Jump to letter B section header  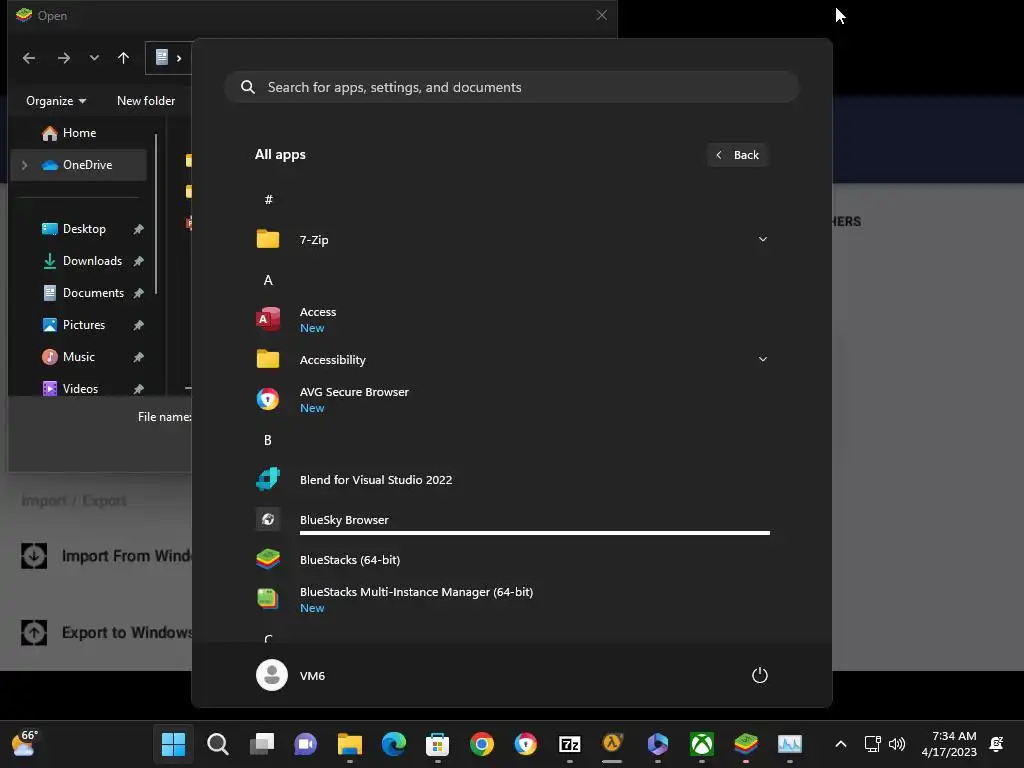268,440
